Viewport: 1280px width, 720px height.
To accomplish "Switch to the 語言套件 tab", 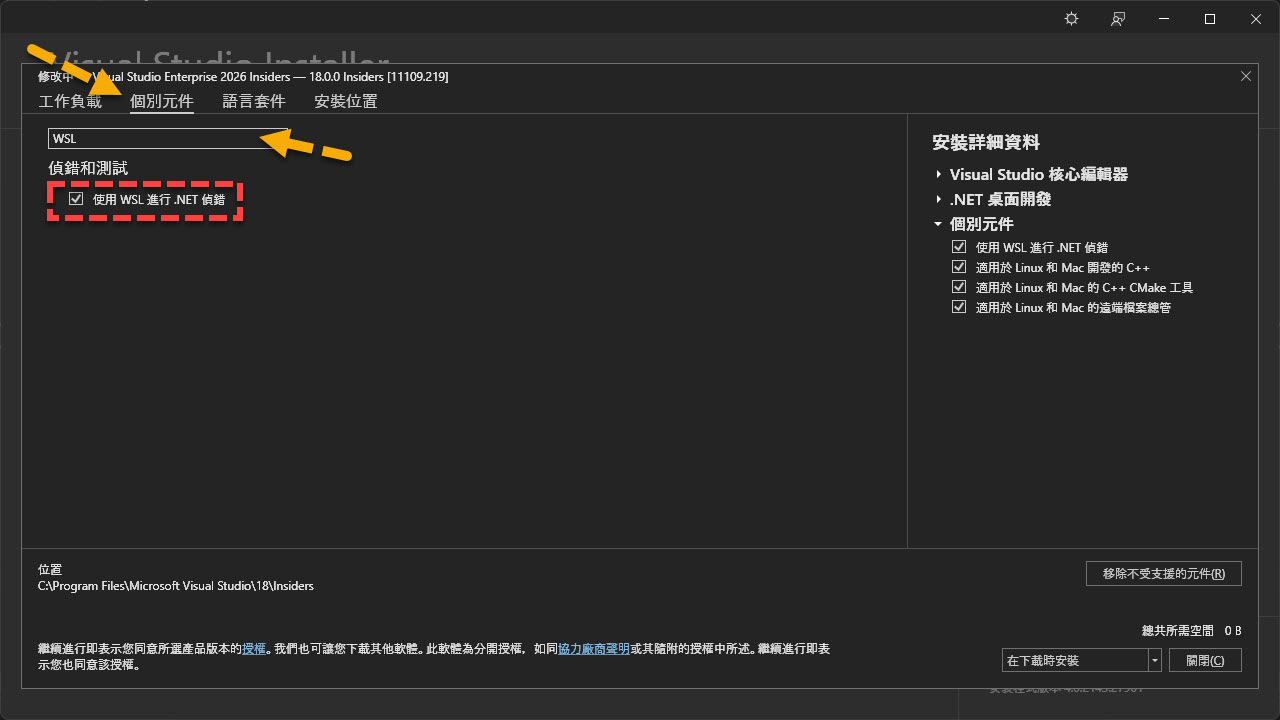I will click(x=254, y=101).
